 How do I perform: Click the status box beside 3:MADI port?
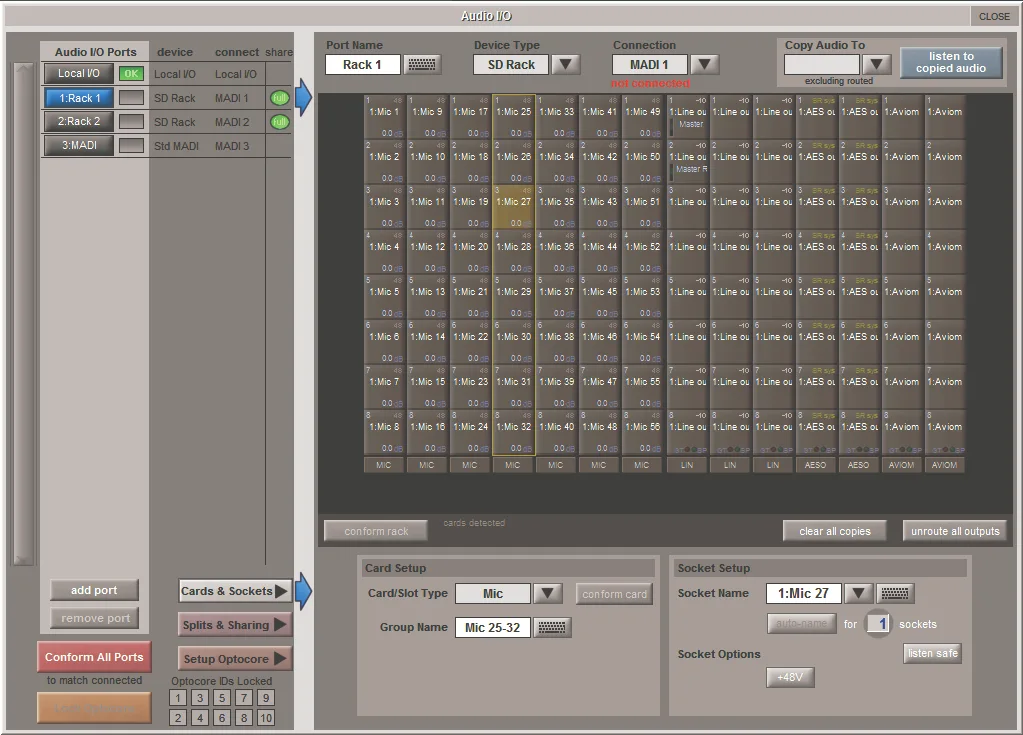(131, 145)
